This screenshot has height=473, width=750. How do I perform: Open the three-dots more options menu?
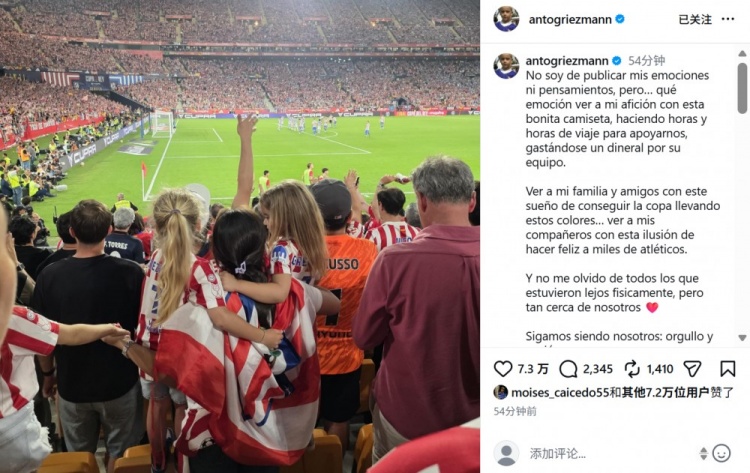click(x=728, y=19)
